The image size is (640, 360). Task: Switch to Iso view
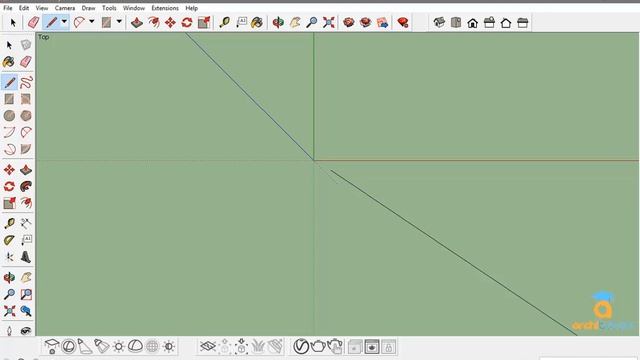pos(439,22)
